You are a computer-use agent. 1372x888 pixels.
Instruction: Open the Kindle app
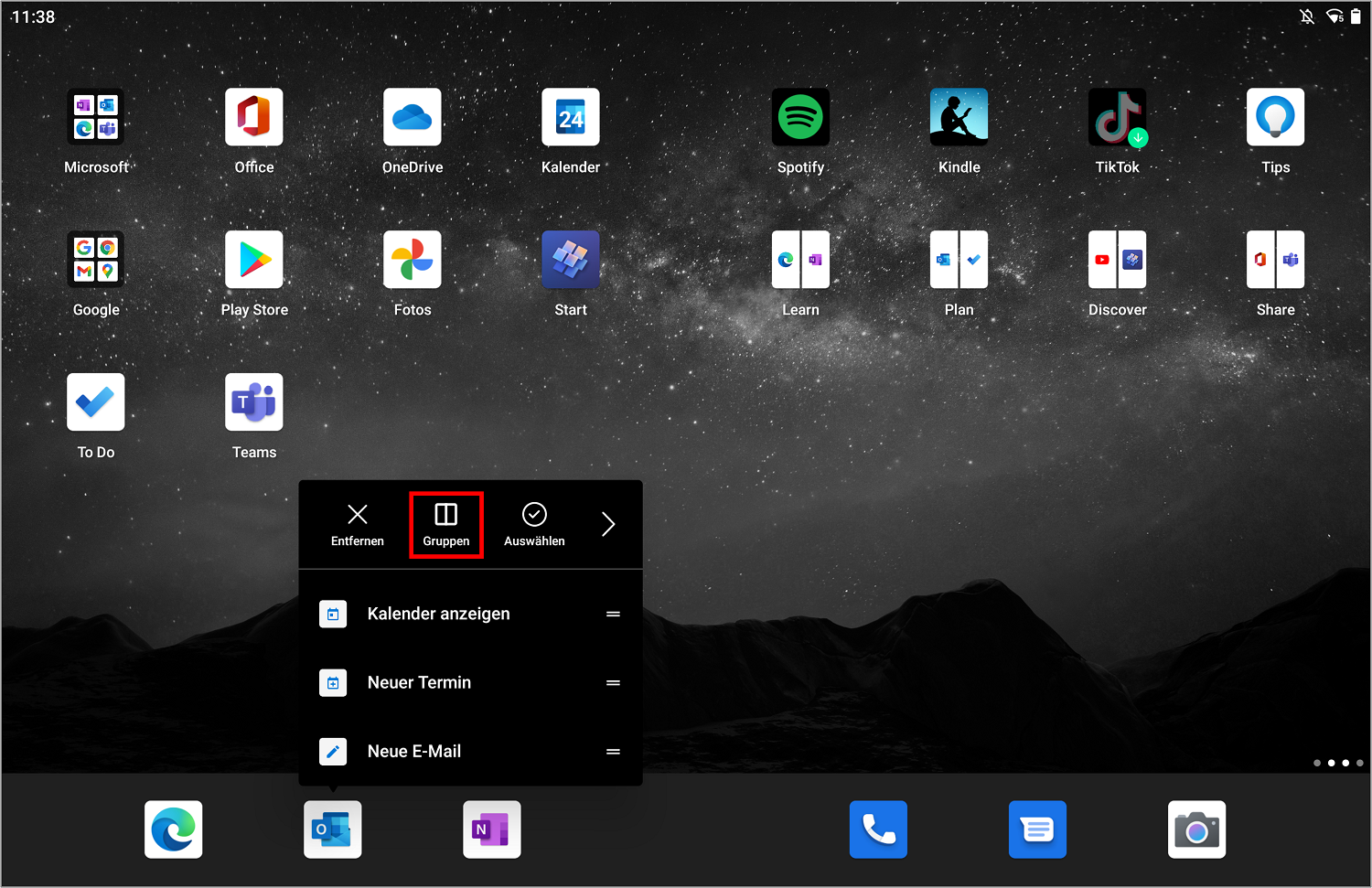(959, 117)
